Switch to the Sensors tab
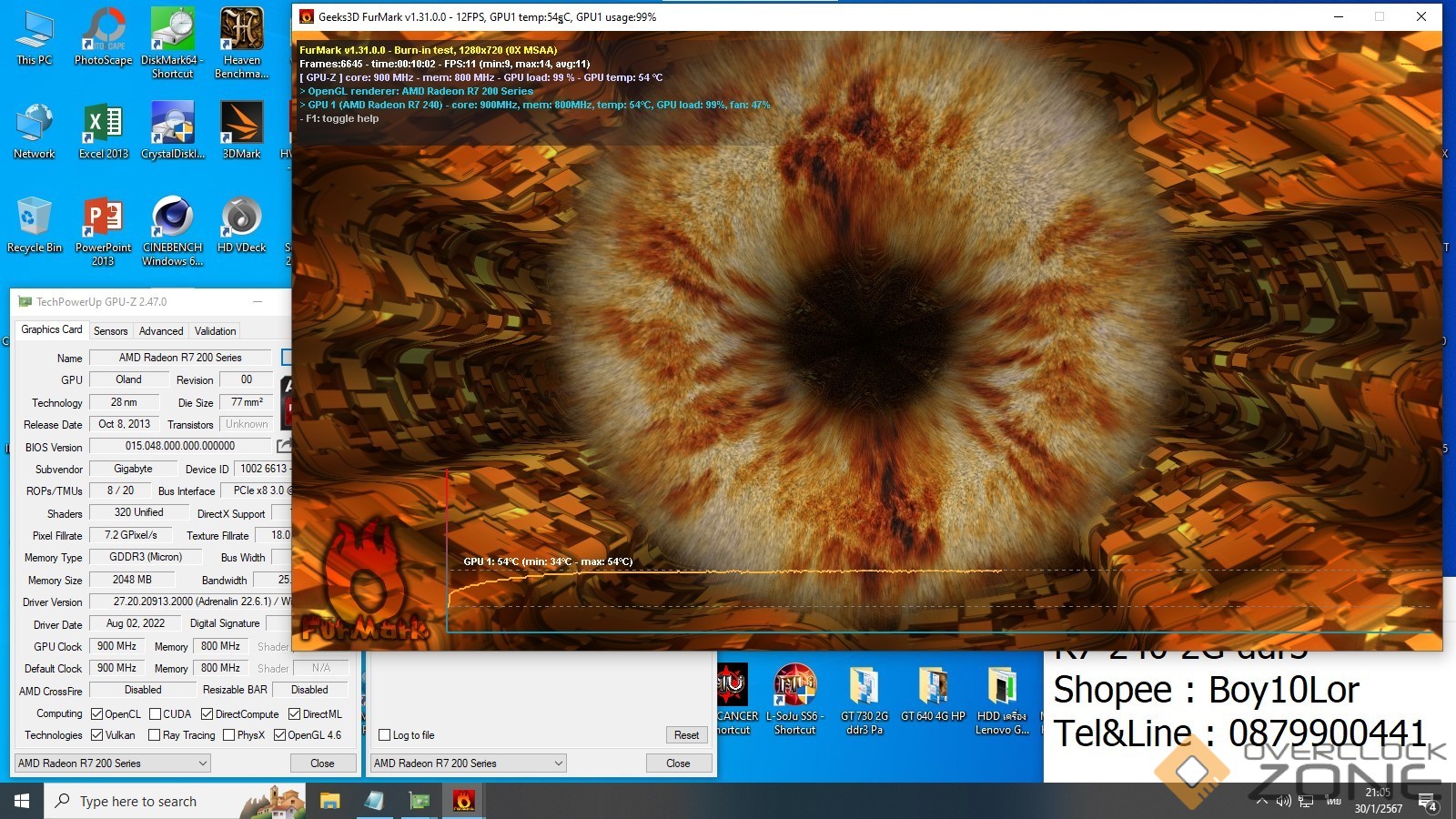The image size is (1456, 819). coord(110,331)
